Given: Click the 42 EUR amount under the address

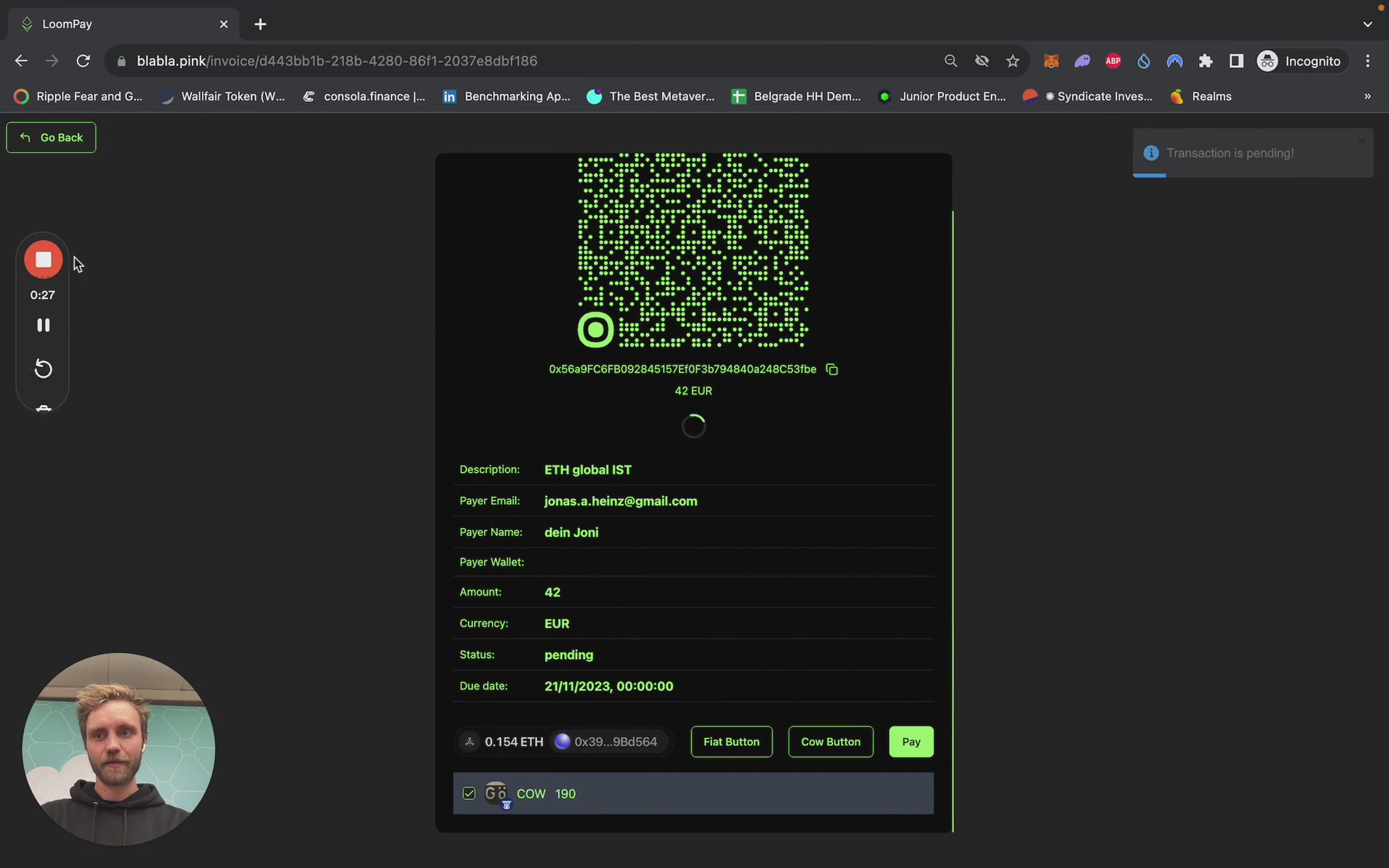Looking at the screenshot, I should tap(693, 391).
